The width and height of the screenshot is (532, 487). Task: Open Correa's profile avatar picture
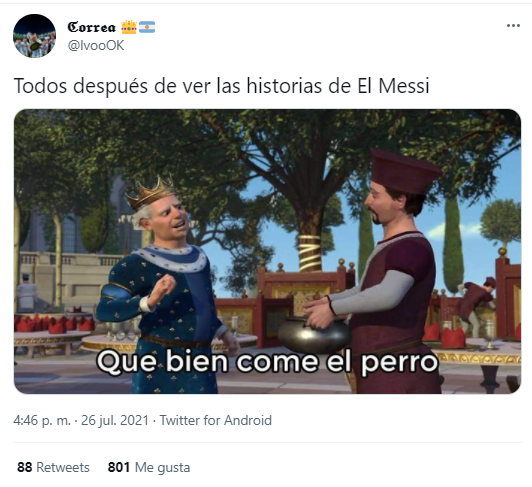pos(34,36)
